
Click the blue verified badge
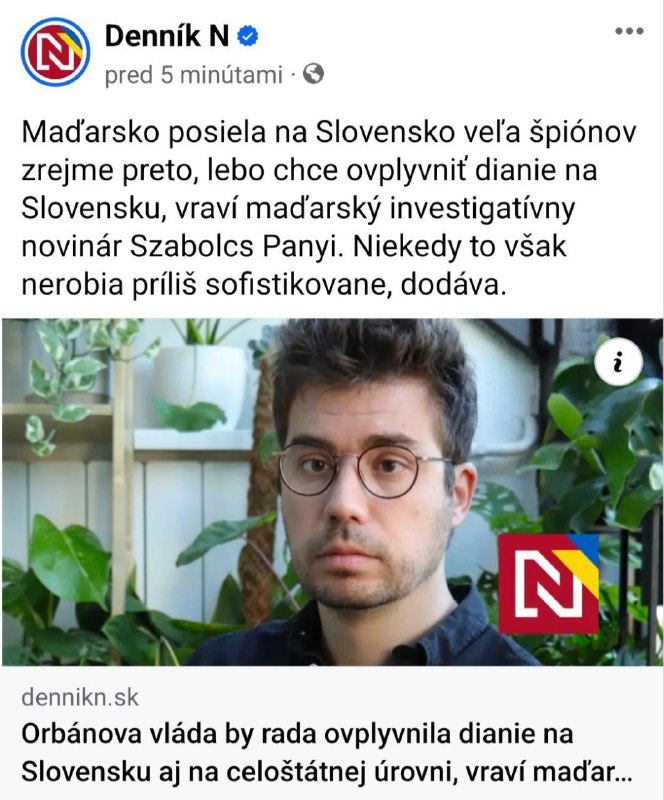point(248,36)
